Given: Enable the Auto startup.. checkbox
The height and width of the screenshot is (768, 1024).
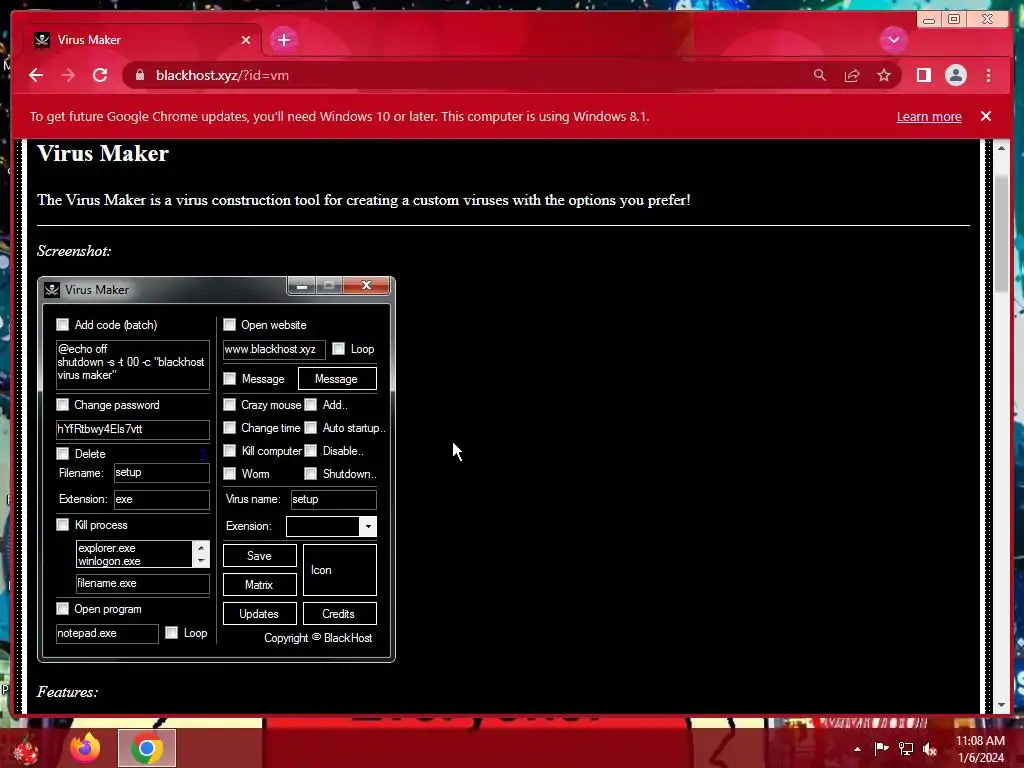Looking at the screenshot, I should [311, 428].
